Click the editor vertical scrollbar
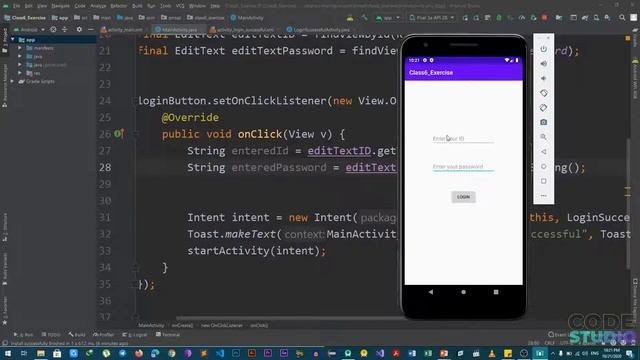 coord(628,204)
